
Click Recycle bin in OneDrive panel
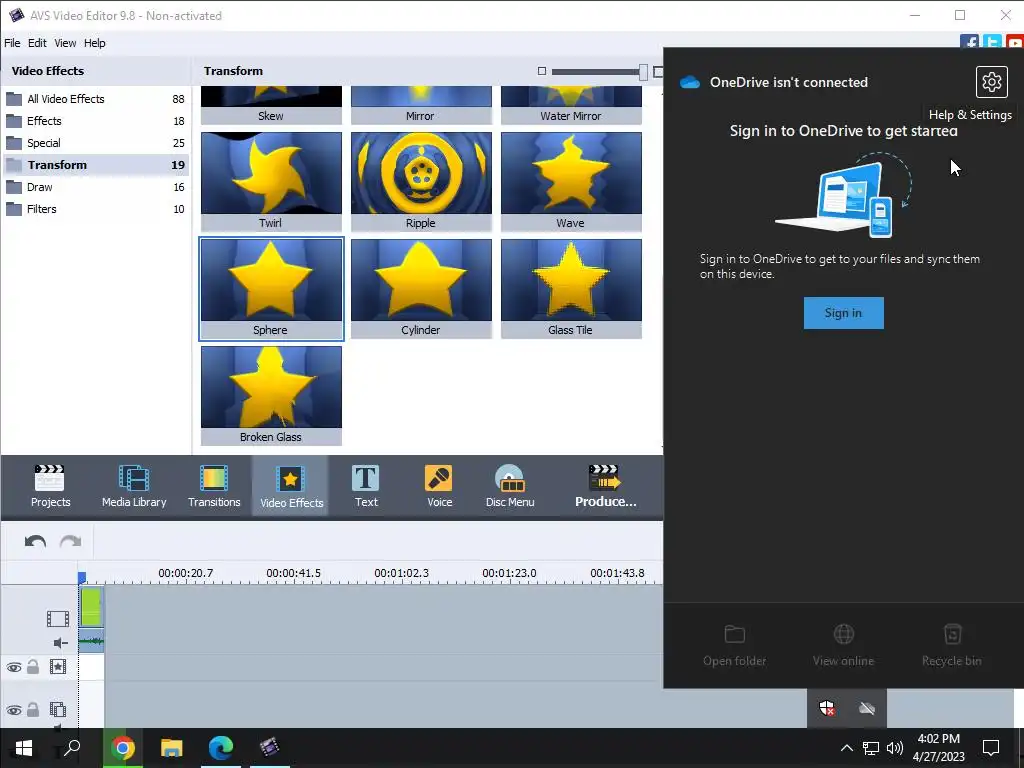[952, 646]
